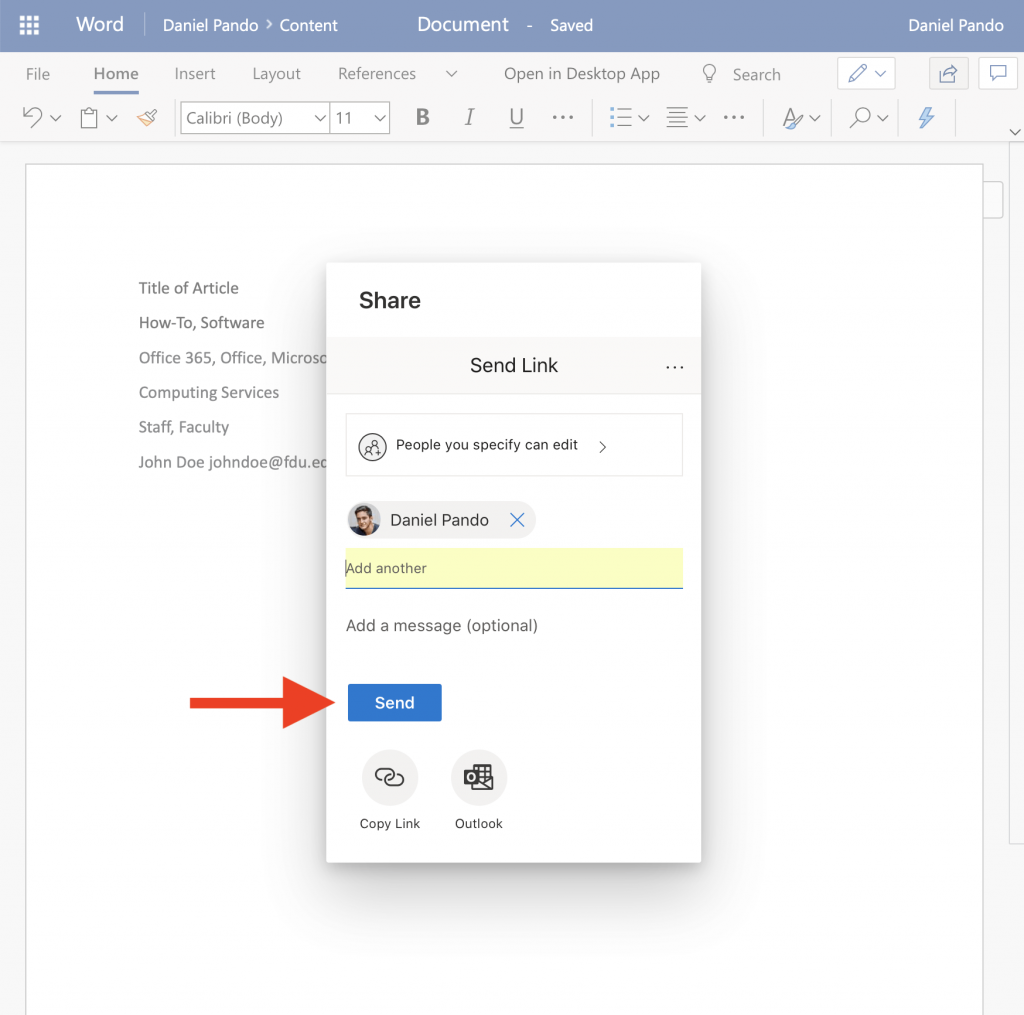Click the How-To, Software text line
Screen dimensions: 1024x1015
(201, 323)
